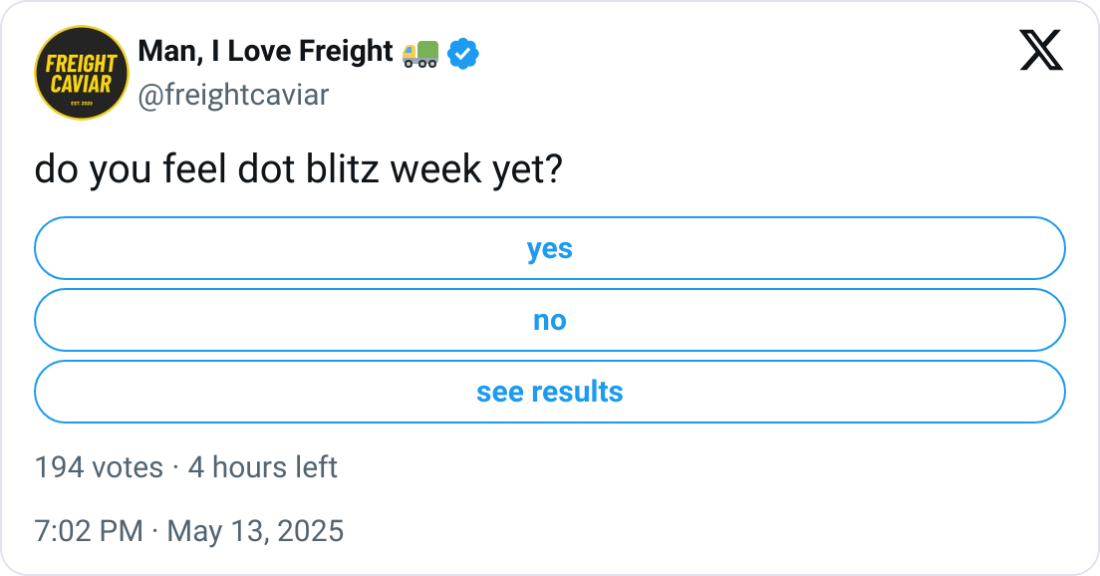This screenshot has height=576, width=1100.
Task: Click the May 13, 2025 date
Action: [255, 531]
